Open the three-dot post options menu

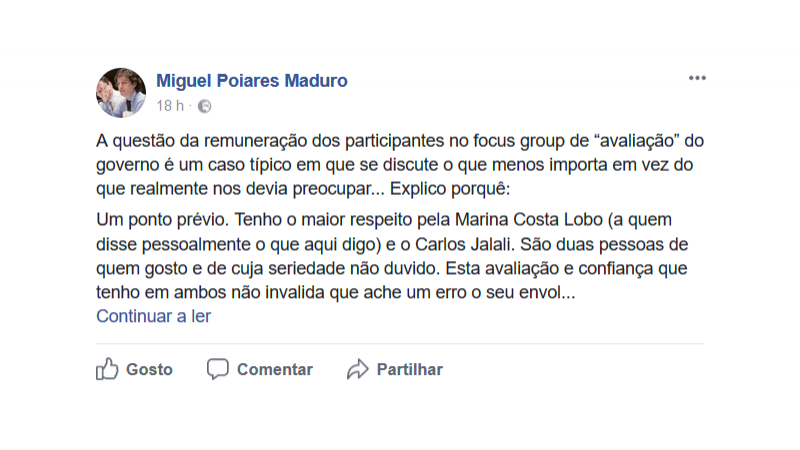(696, 79)
